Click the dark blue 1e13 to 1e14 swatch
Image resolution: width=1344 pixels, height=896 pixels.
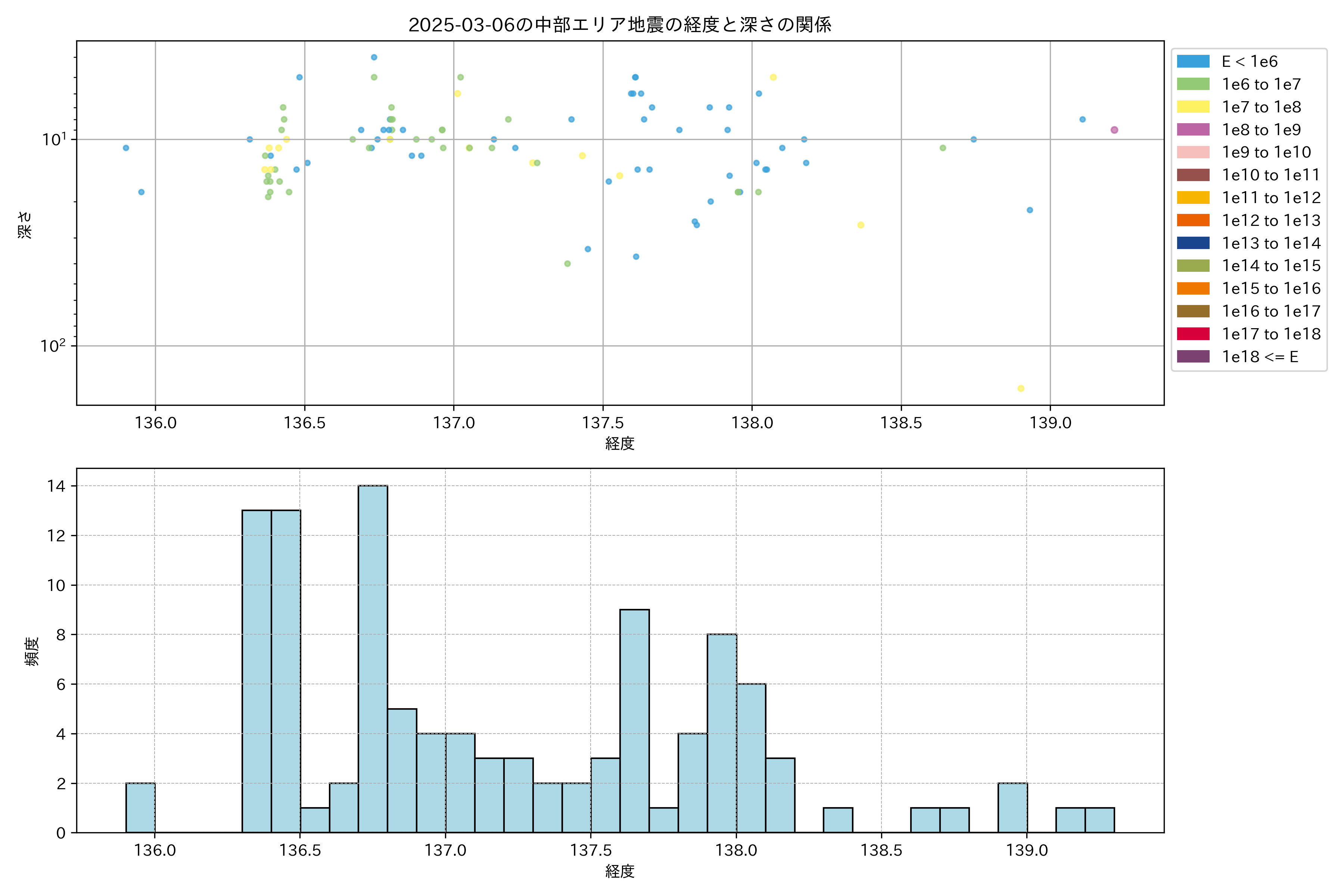[x=1193, y=243]
